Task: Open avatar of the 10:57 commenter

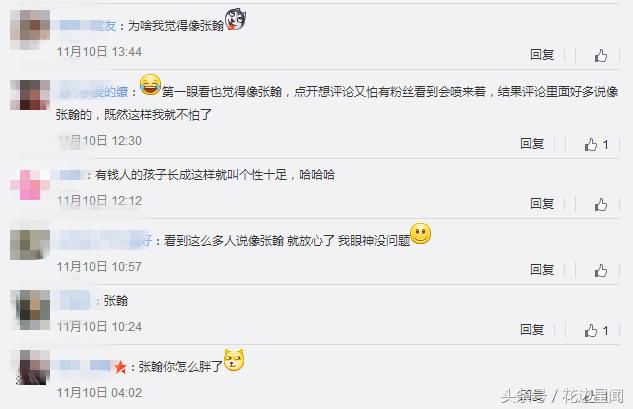Action: pyautogui.click(x=30, y=245)
